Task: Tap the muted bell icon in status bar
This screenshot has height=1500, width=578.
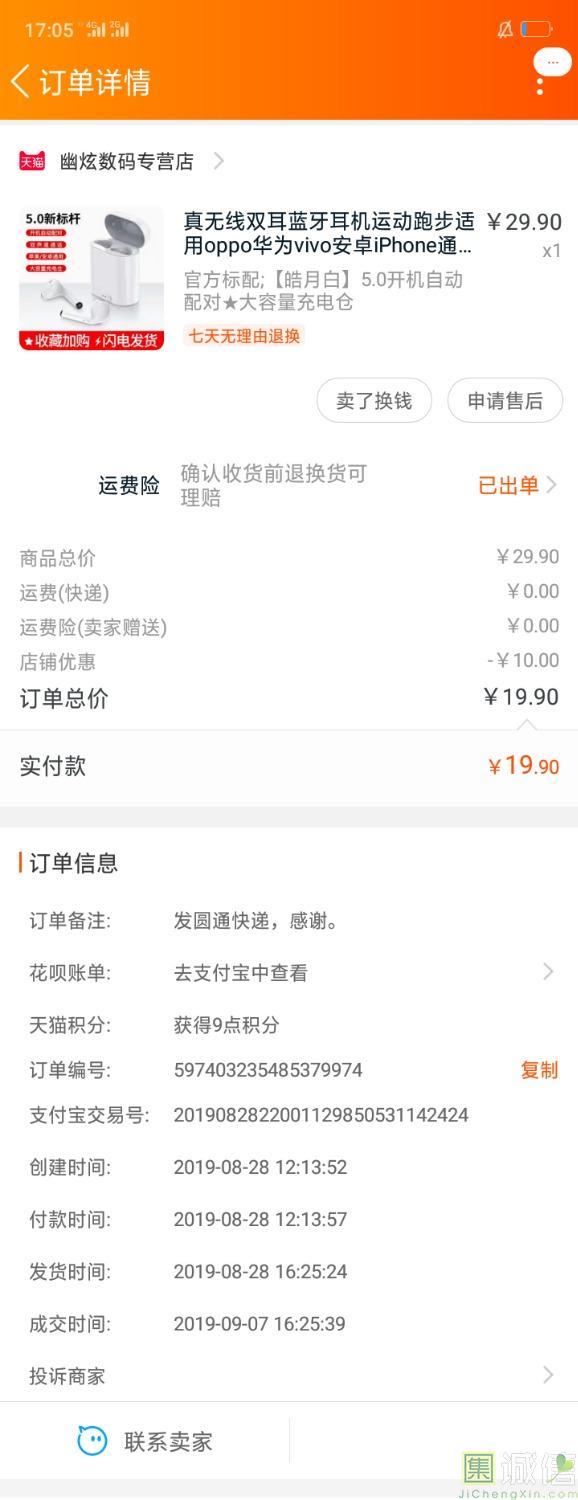Action: pos(505,29)
